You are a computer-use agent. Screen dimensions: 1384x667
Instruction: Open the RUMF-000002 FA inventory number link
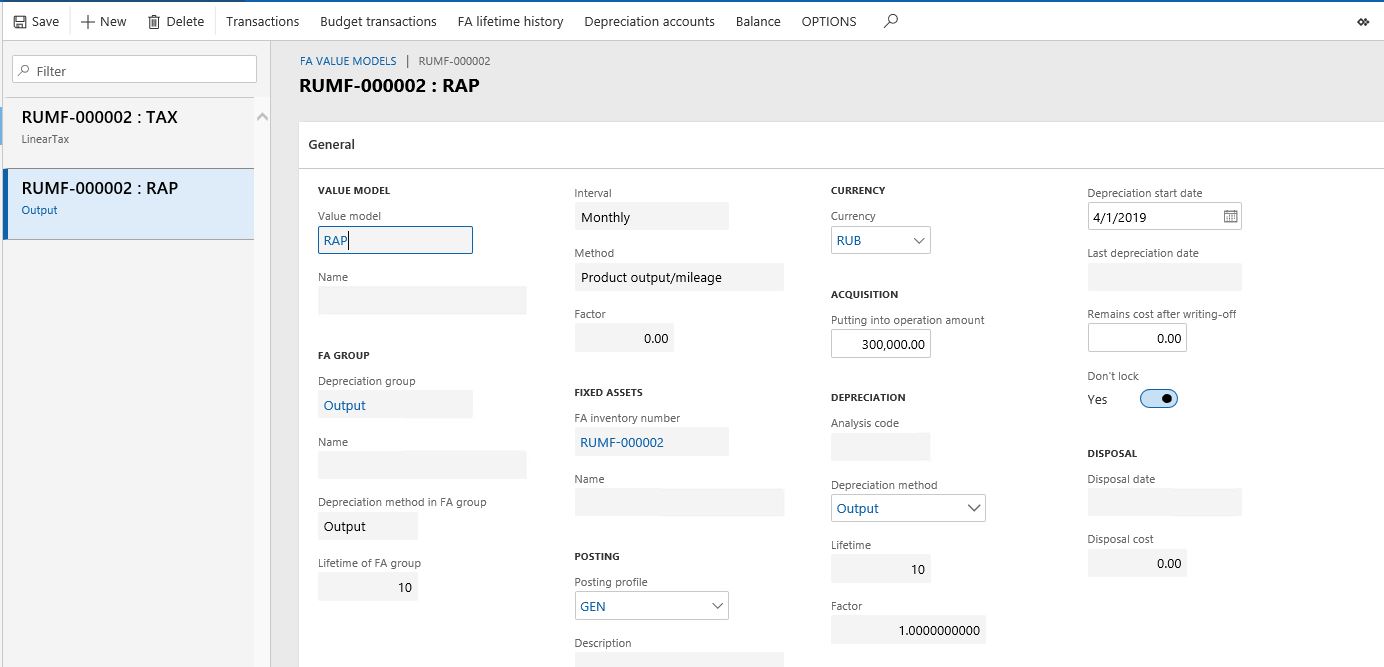[622, 442]
